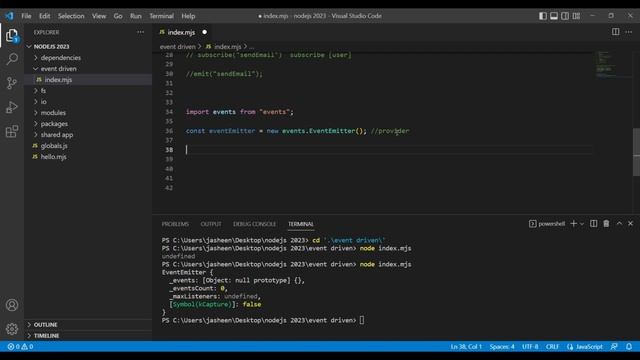Split the editor to the right
Screen dimensions: 640x360
(616, 32)
